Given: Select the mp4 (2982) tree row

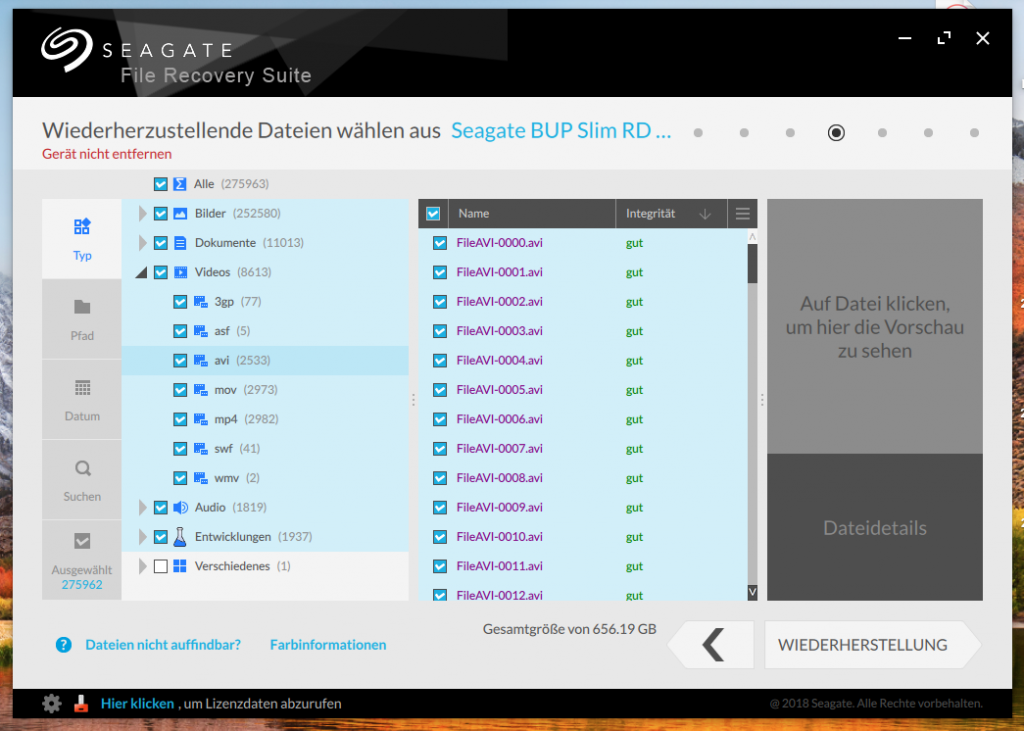Looking at the screenshot, I should coord(265,419).
